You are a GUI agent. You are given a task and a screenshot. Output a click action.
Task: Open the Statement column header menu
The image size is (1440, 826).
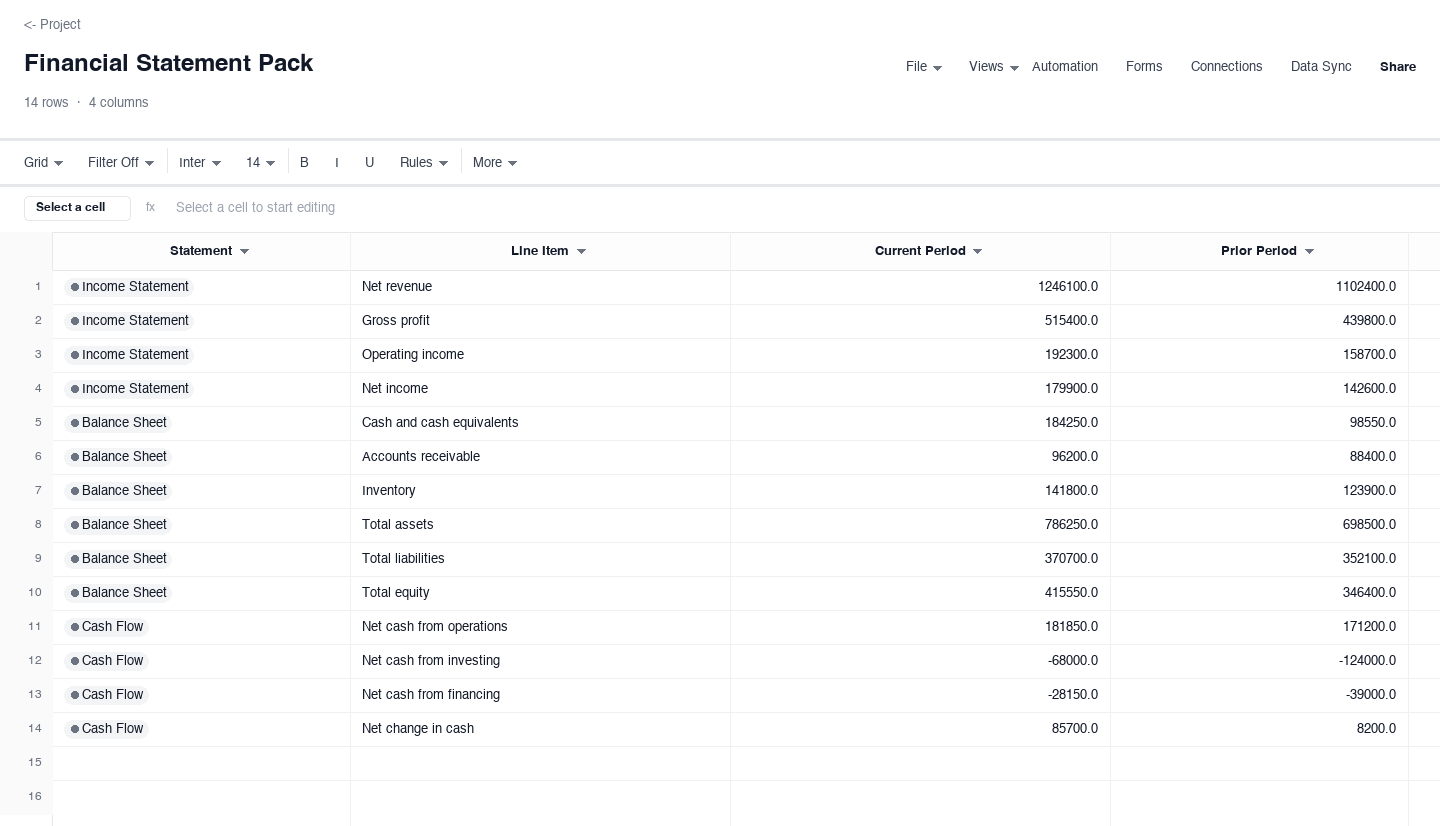pos(244,251)
